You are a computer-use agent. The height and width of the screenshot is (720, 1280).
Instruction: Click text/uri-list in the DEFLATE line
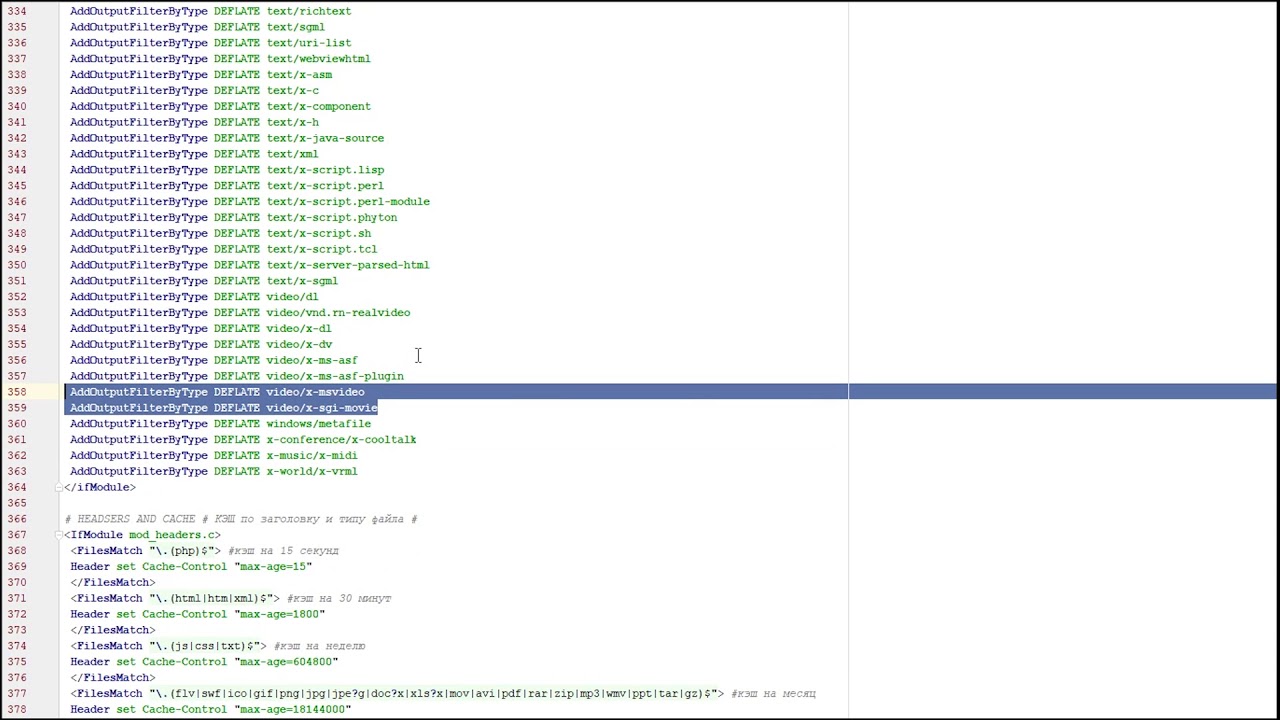tap(309, 43)
